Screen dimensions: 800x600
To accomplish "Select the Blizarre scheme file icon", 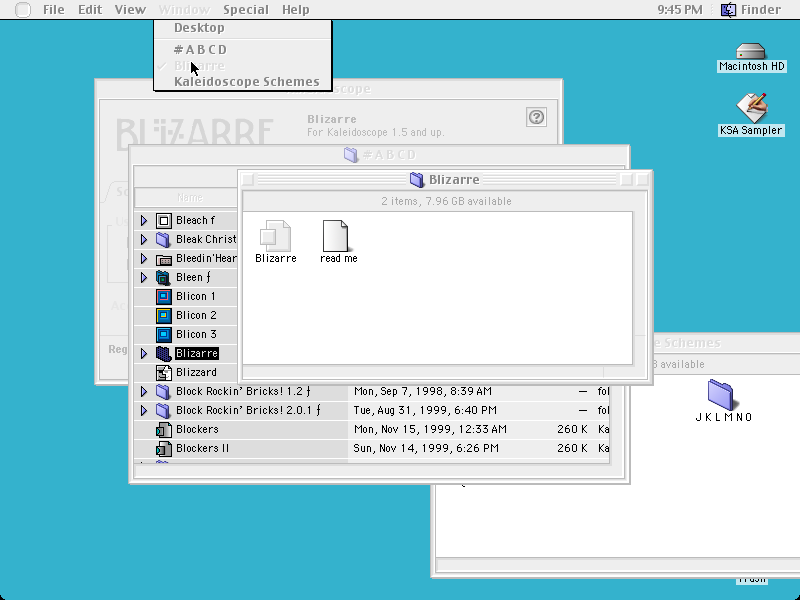I will pos(276,235).
